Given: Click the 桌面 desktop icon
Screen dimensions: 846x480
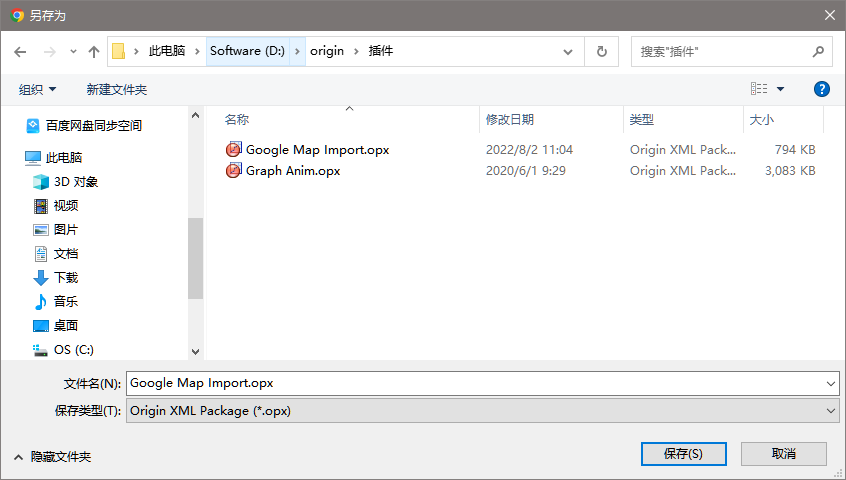Looking at the screenshot, I should click(x=40, y=326).
